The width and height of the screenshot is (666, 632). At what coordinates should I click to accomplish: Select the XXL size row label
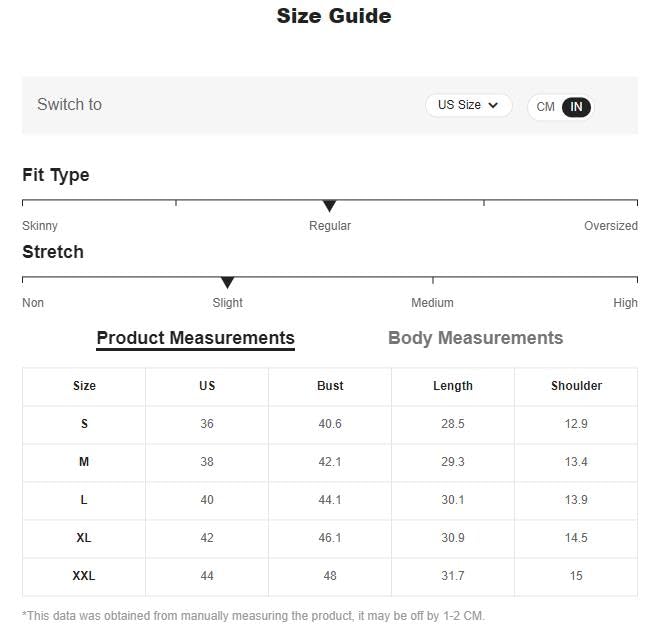pos(84,576)
